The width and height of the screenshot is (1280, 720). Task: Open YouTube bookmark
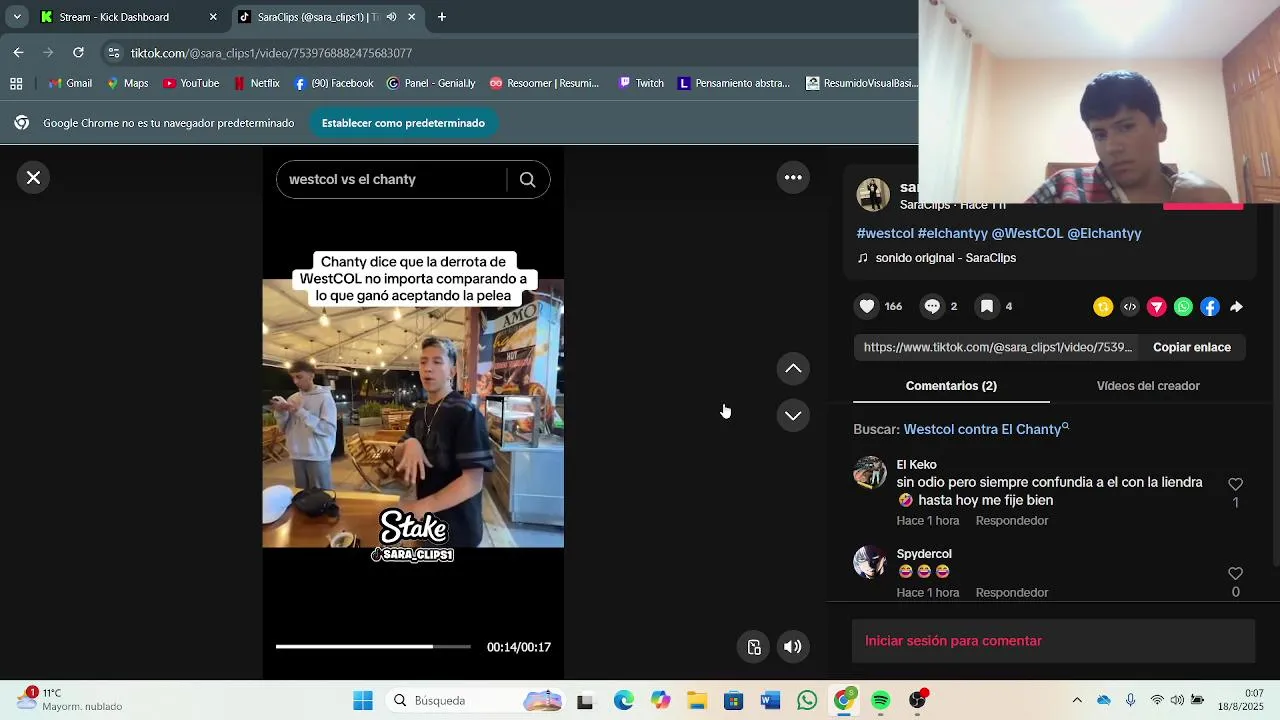(x=191, y=84)
